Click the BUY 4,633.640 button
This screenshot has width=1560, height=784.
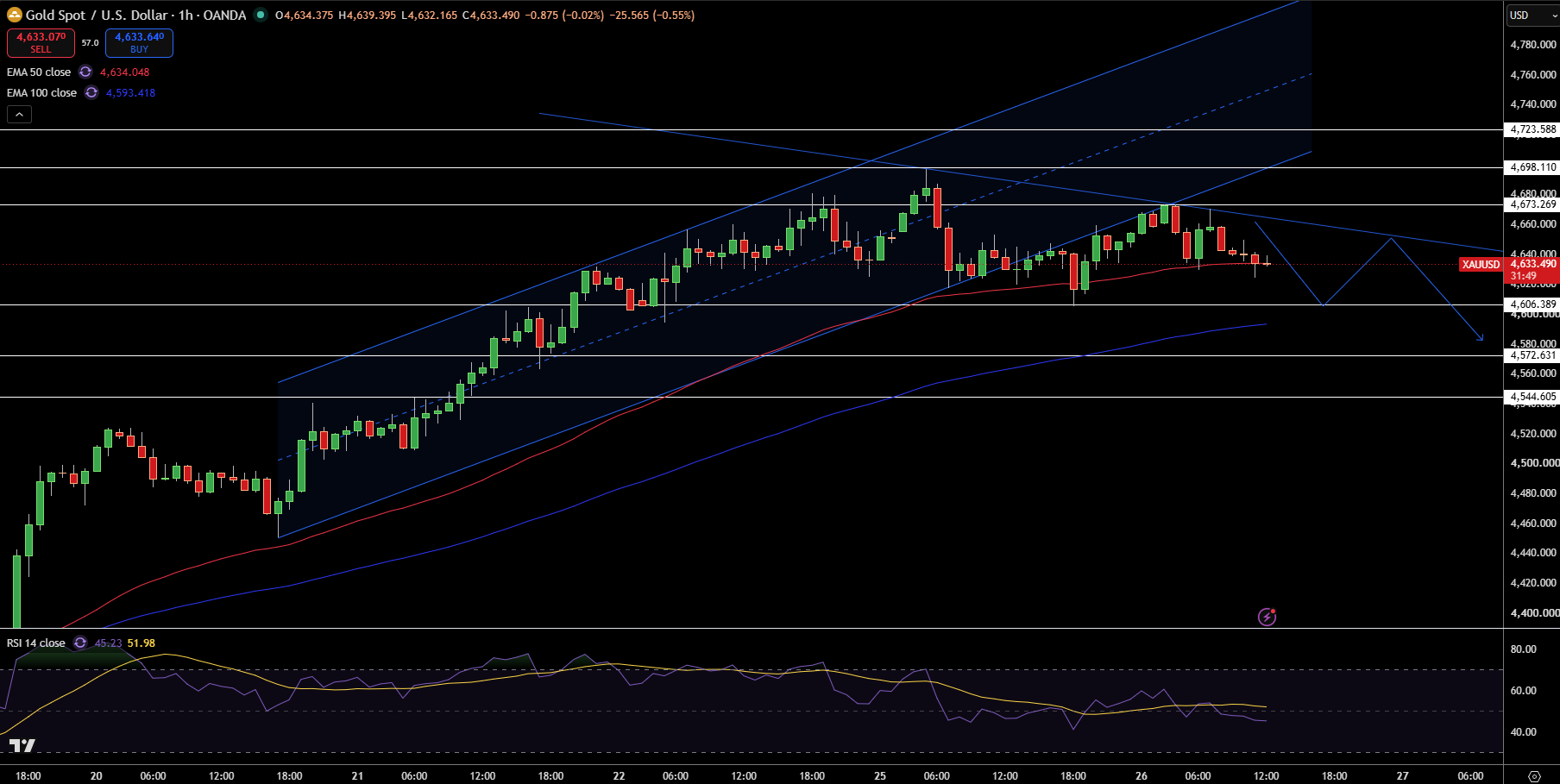(139, 42)
